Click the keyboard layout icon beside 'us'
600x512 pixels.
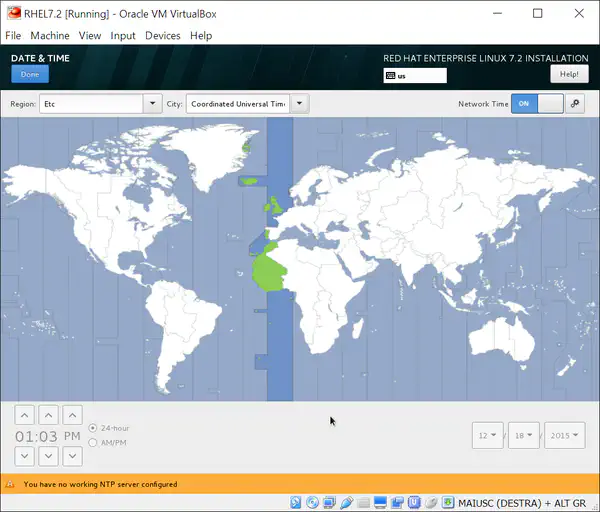390,75
